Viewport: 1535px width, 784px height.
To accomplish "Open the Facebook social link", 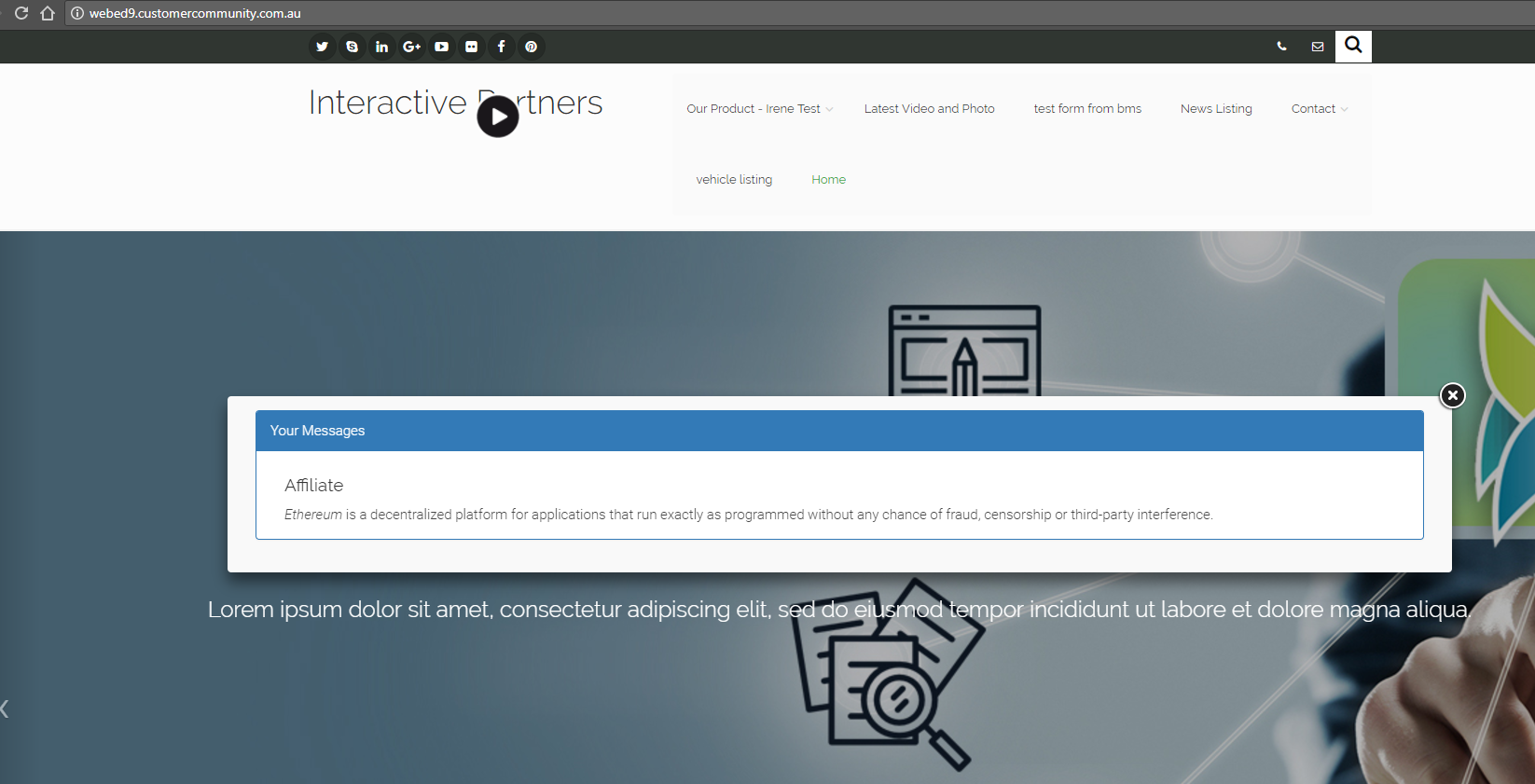I will [x=501, y=47].
